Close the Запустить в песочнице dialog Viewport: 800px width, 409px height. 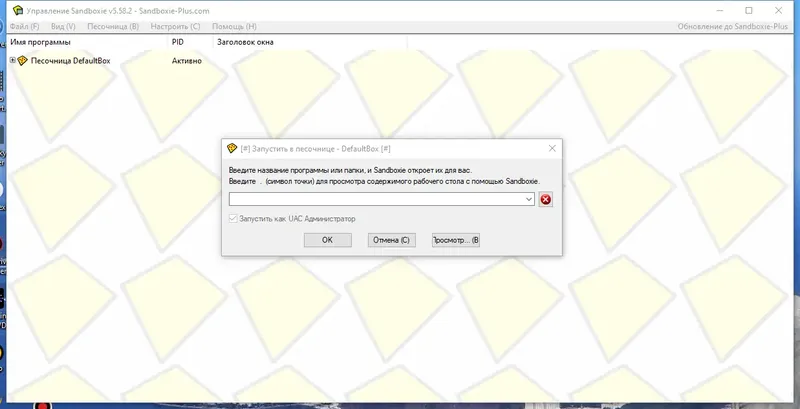click(552, 148)
